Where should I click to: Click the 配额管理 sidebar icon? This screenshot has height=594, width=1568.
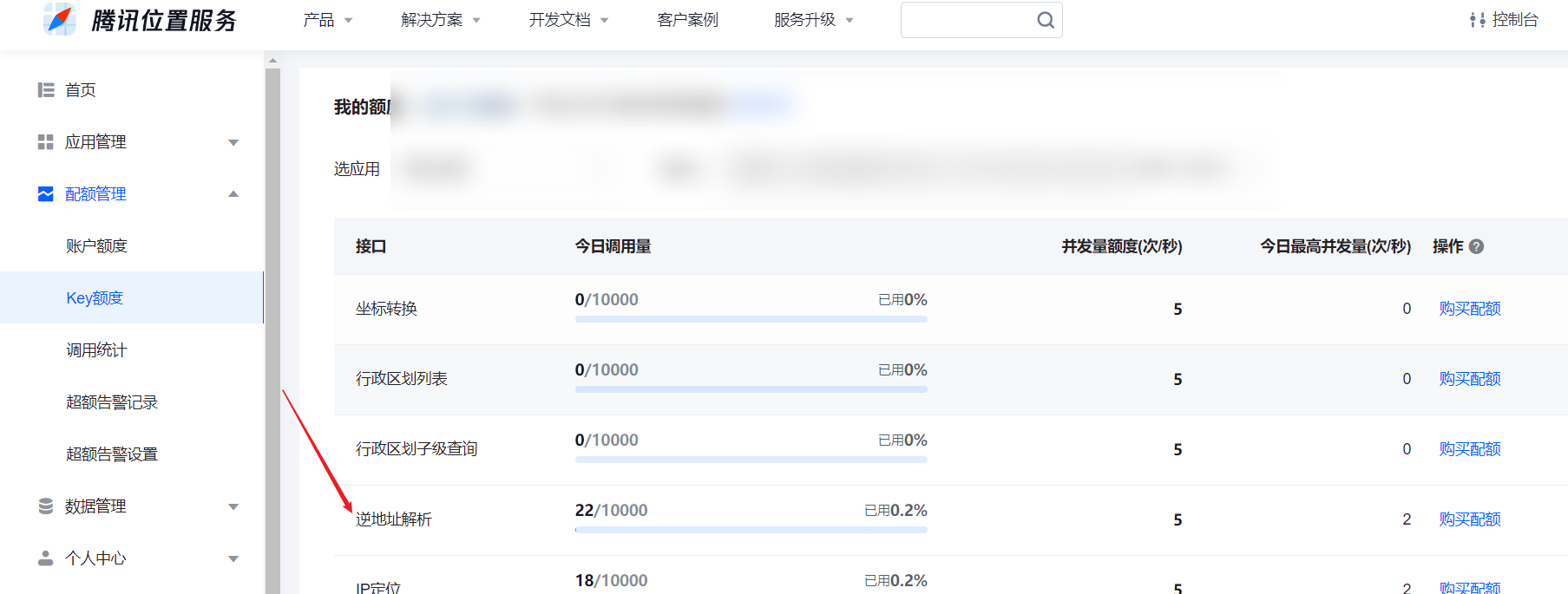46,194
